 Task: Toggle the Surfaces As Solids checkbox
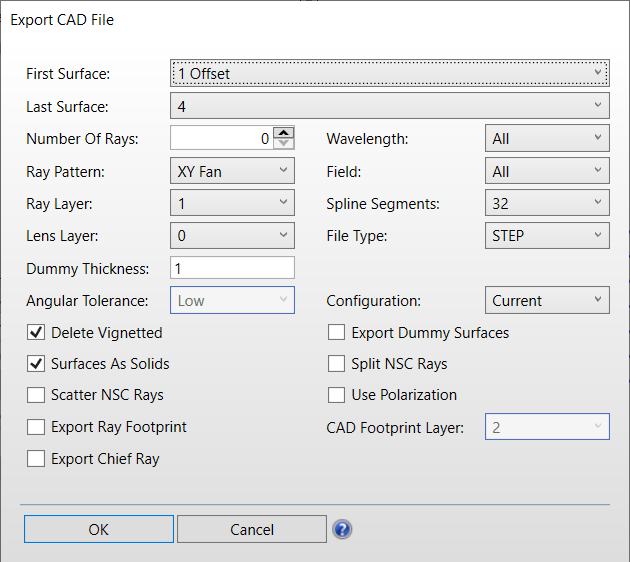click(x=36, y=364)
